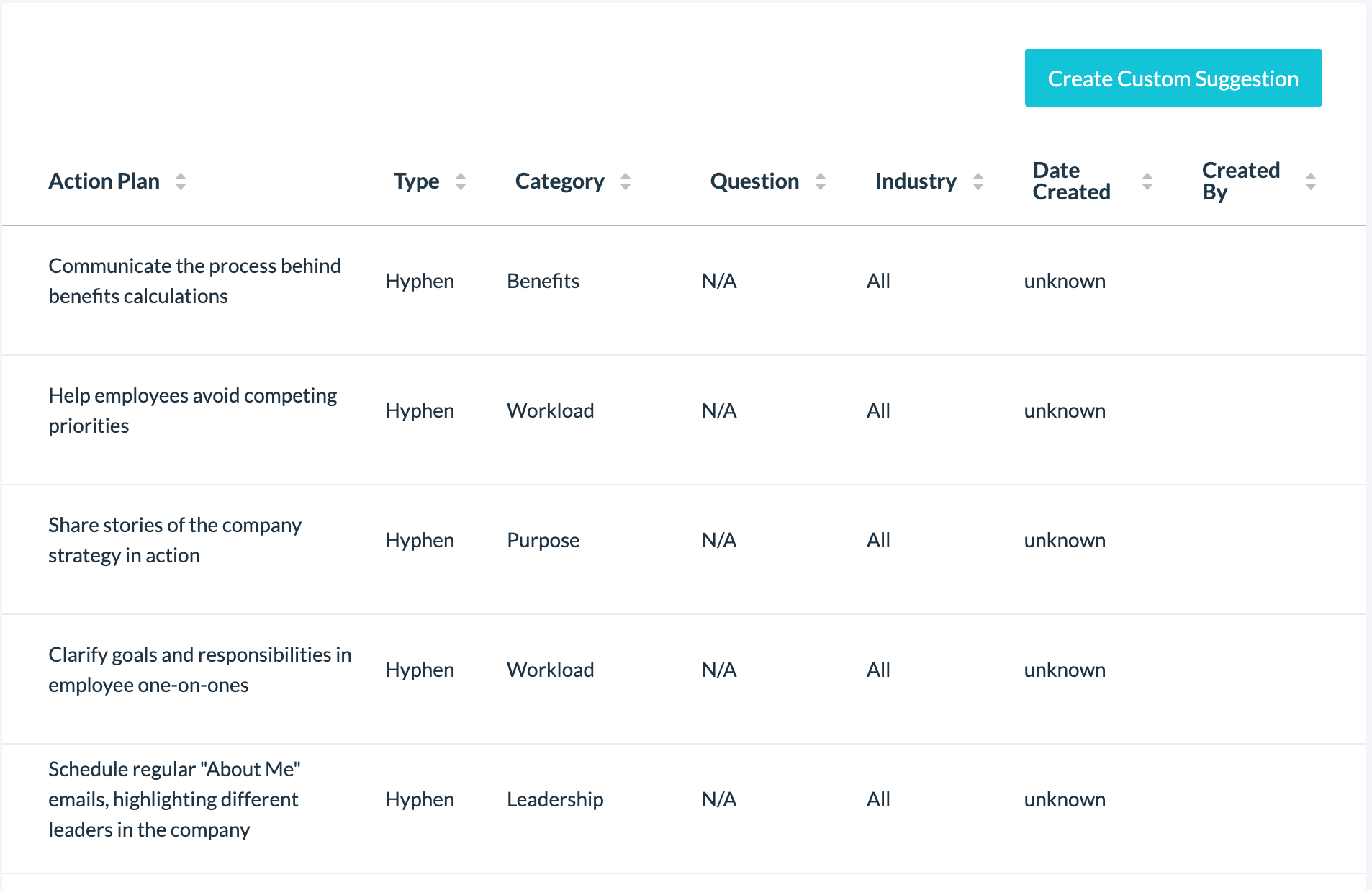
Task: Click Hyphen type in About Me emails row
Action: point(420,799)
